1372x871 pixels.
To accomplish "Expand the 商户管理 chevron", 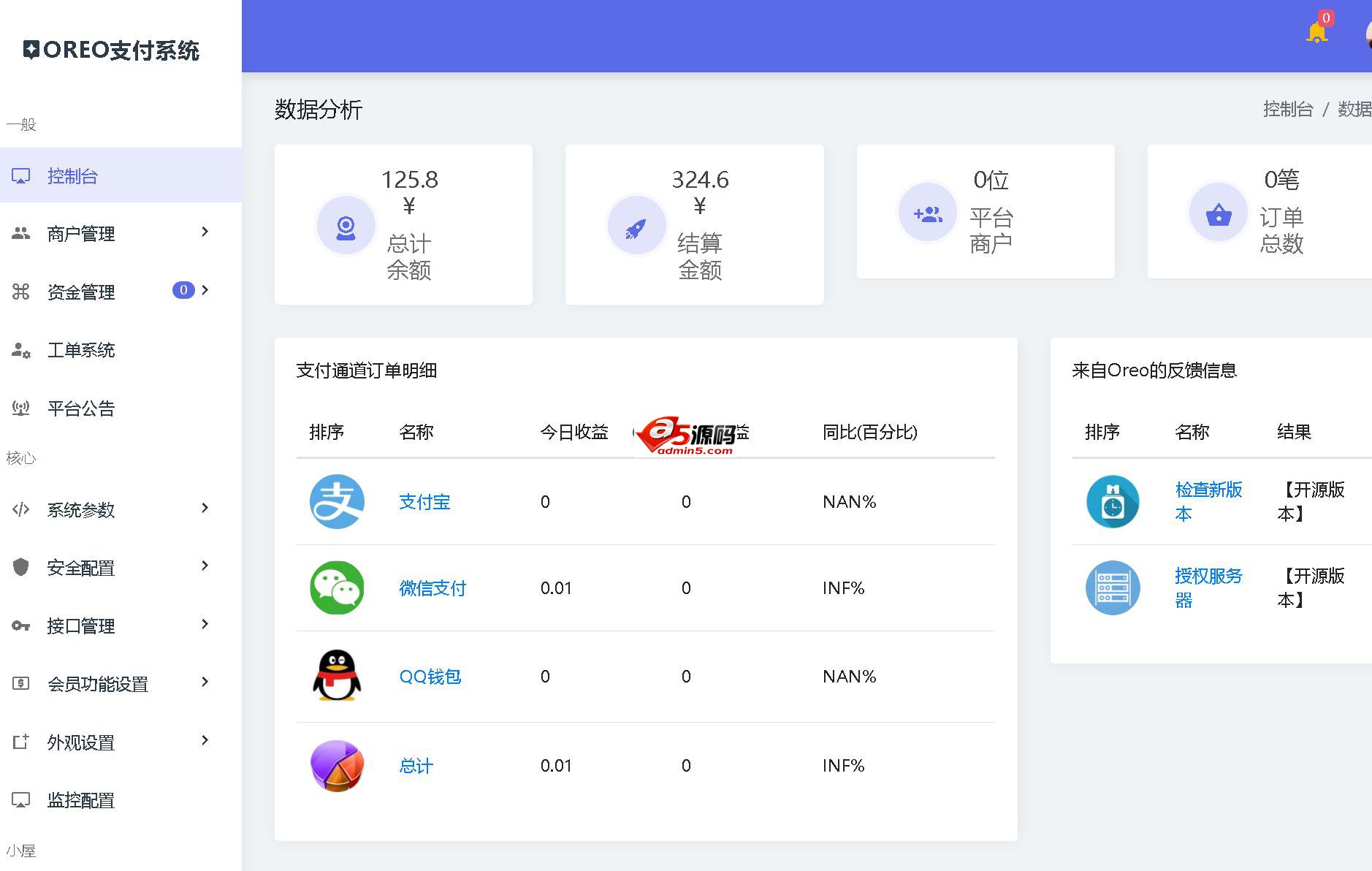I will click(205, 232).
